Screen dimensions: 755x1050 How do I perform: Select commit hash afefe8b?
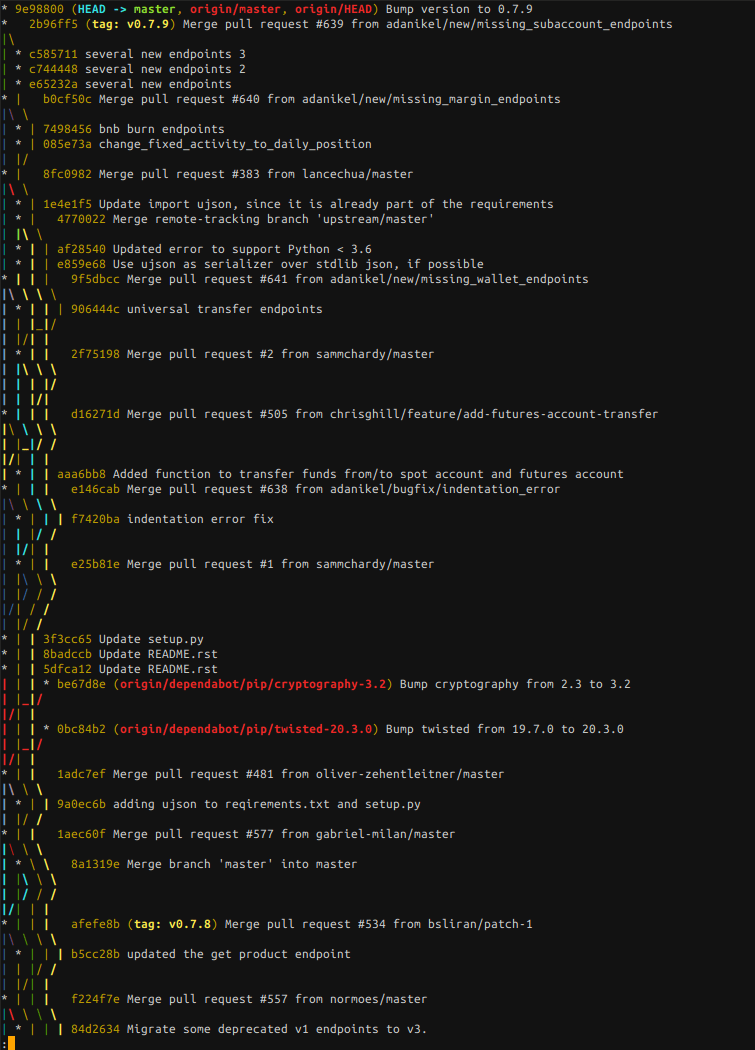pos(96,924)
